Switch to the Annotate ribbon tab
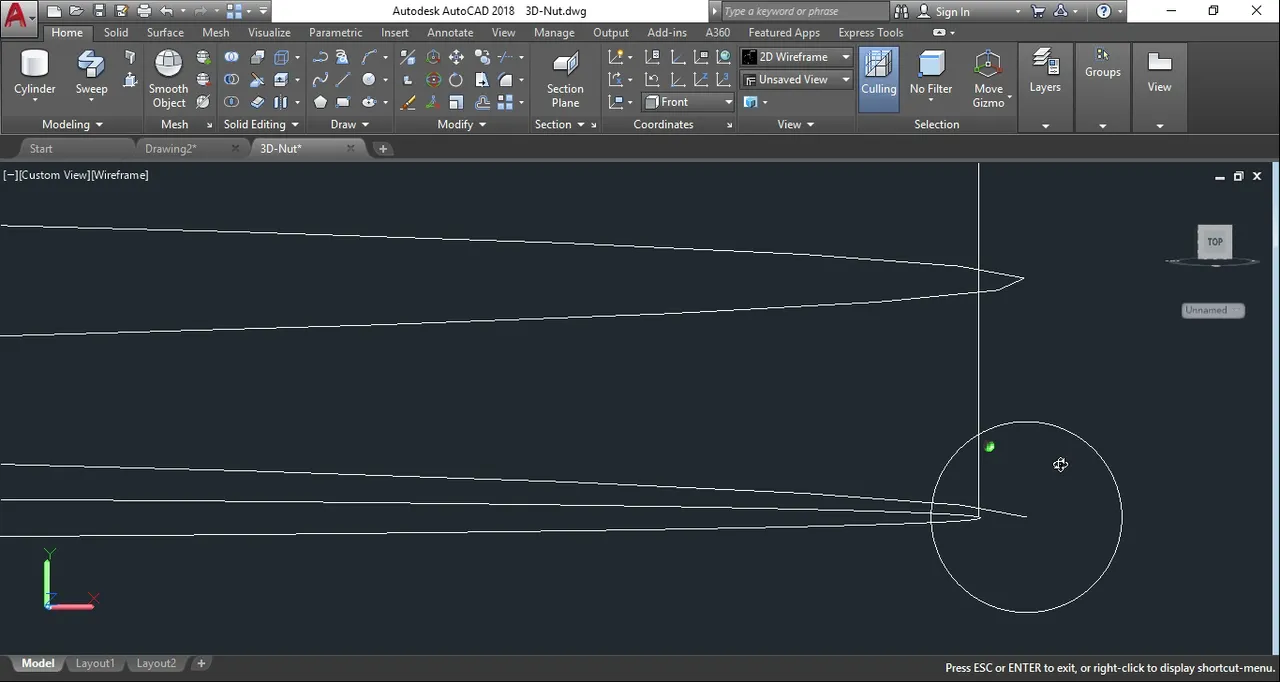Viewport: 1280px width, 682px height. [x=450, y=32]
